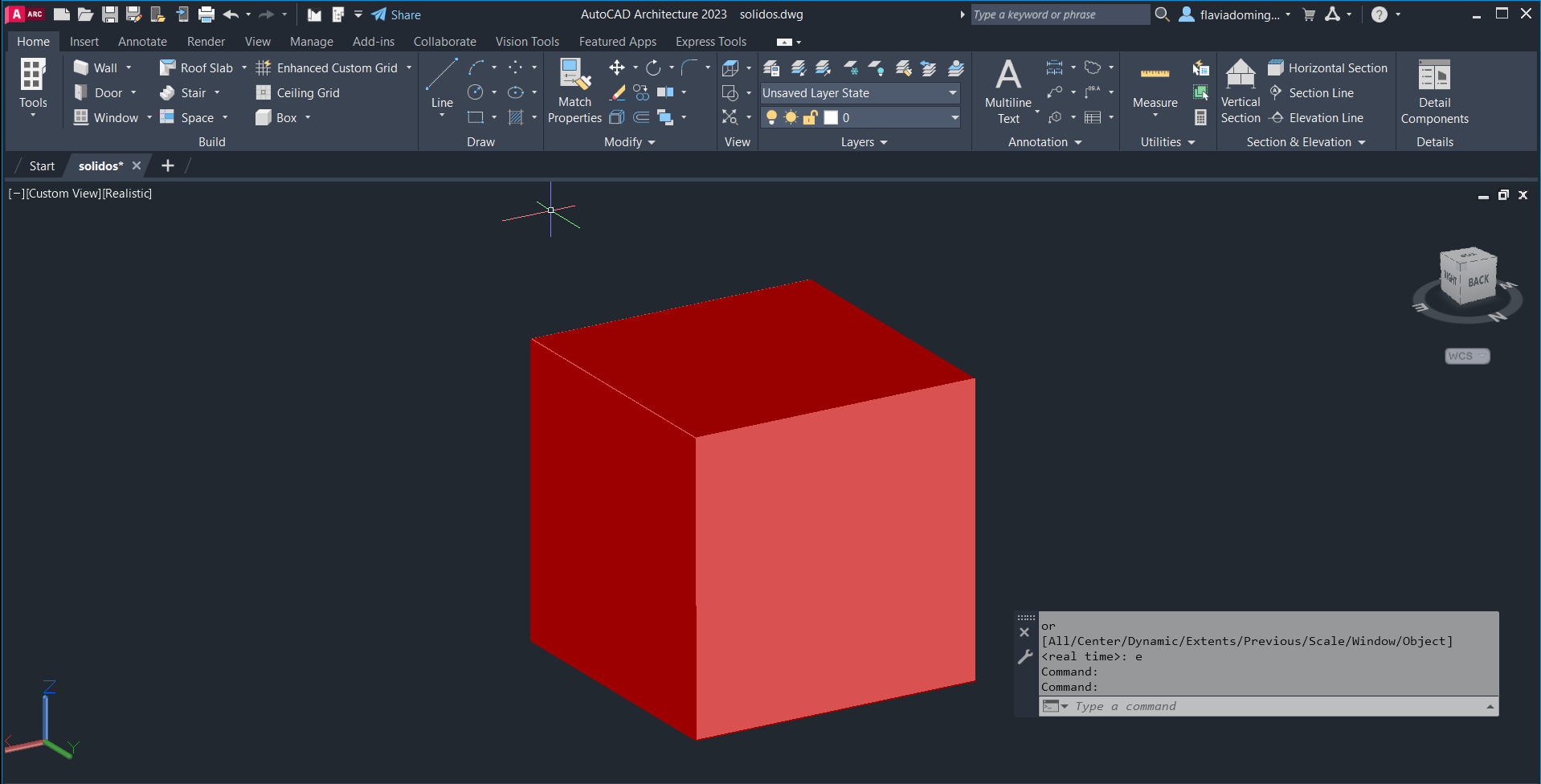Screen dimensions: 1541x784
Task: Click the BACK face of ViewCube
Action: click(1478, 282)
